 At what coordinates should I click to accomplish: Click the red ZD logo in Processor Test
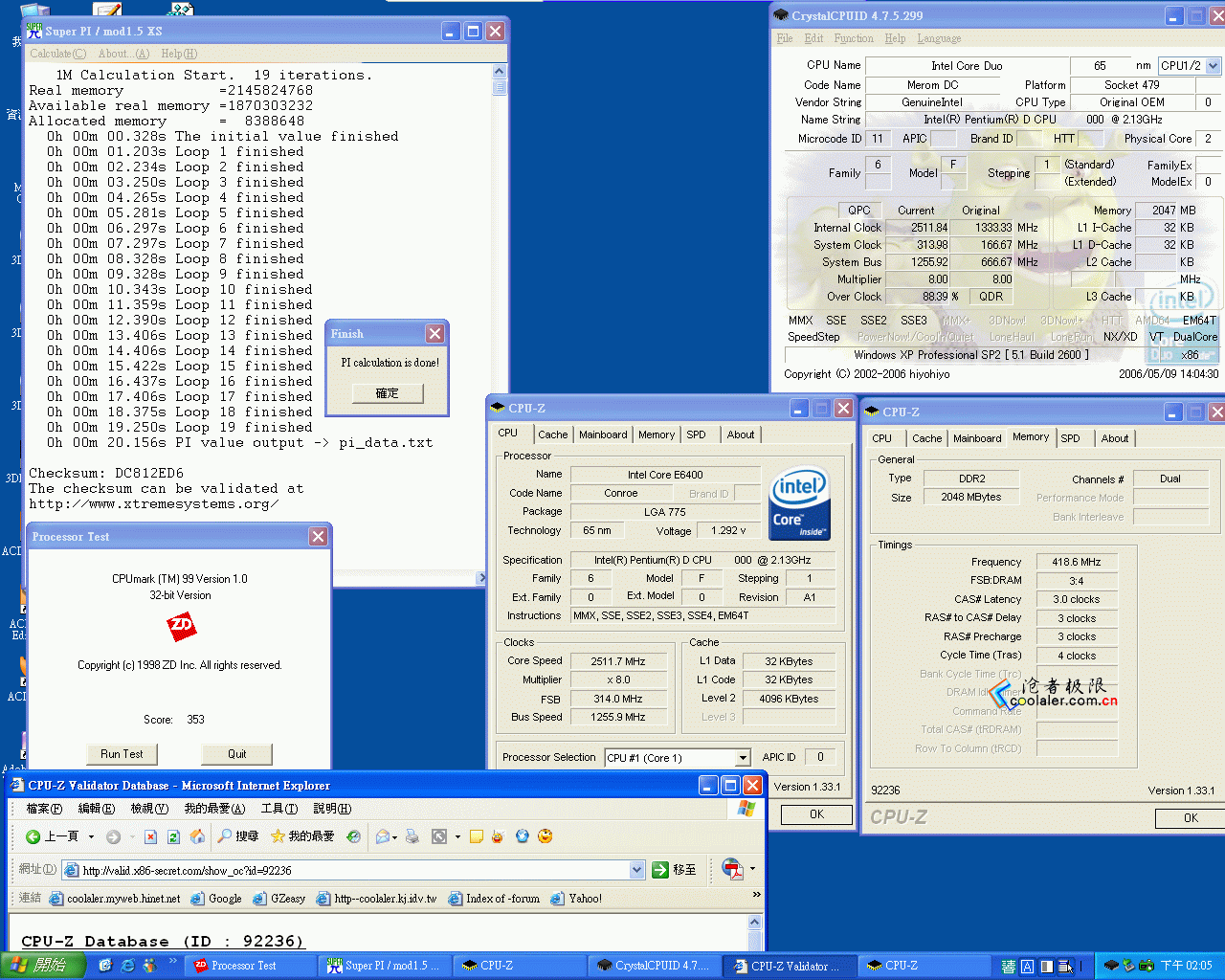[x=181, y=627]
